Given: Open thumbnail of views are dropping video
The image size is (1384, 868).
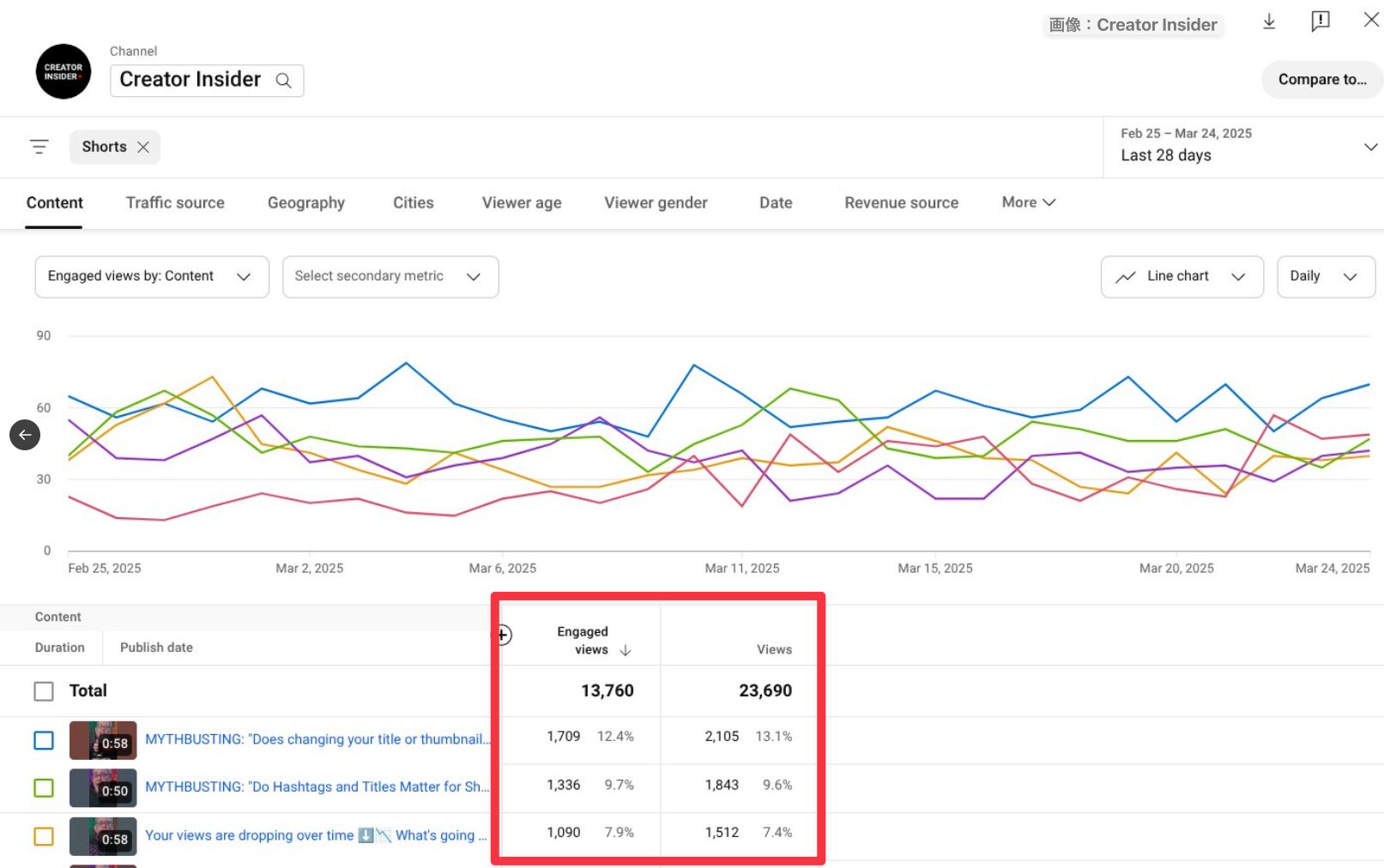Looking at the screenshot, I should [103, 836].
